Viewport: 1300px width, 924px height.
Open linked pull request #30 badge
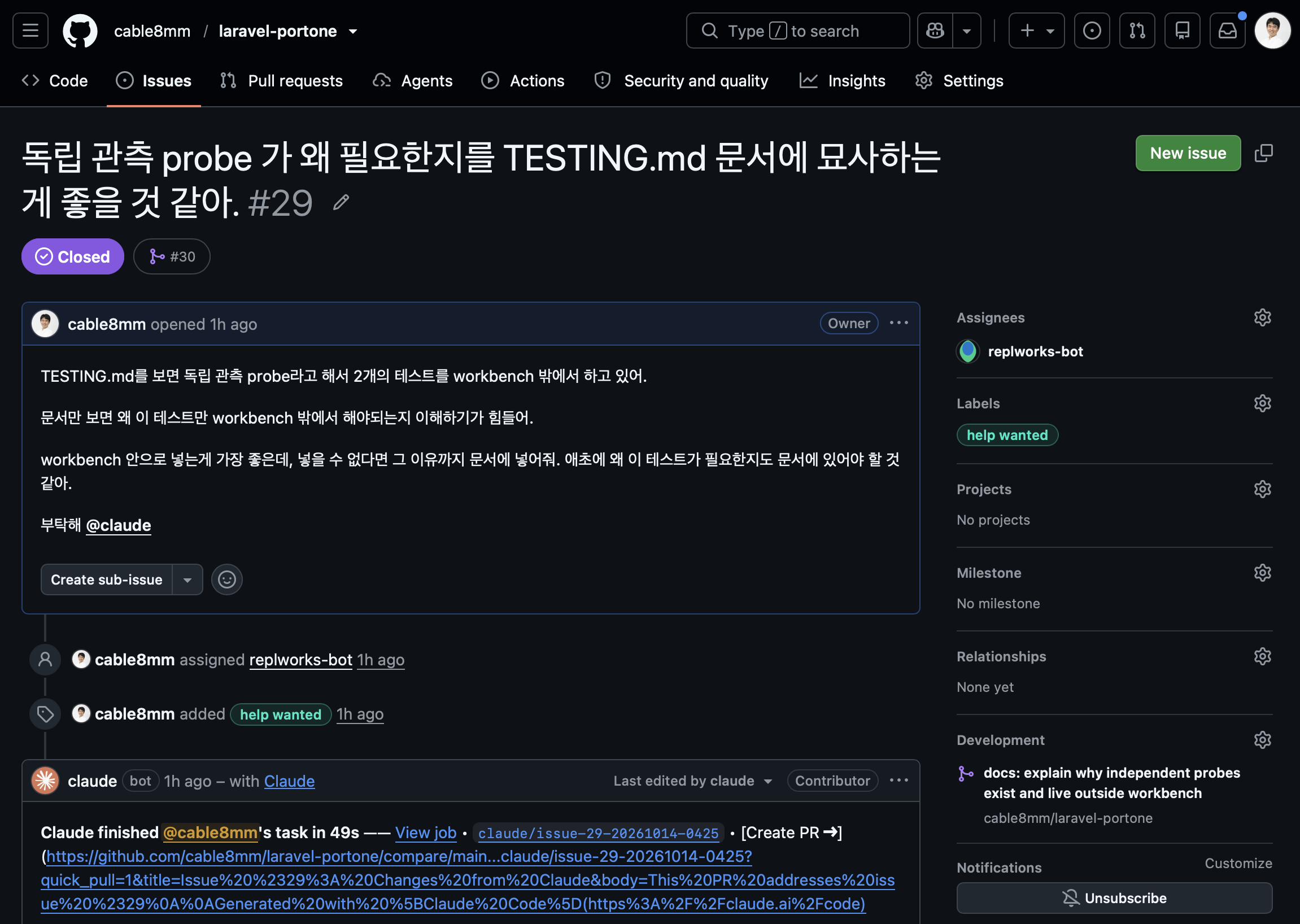tap(172, 256)
